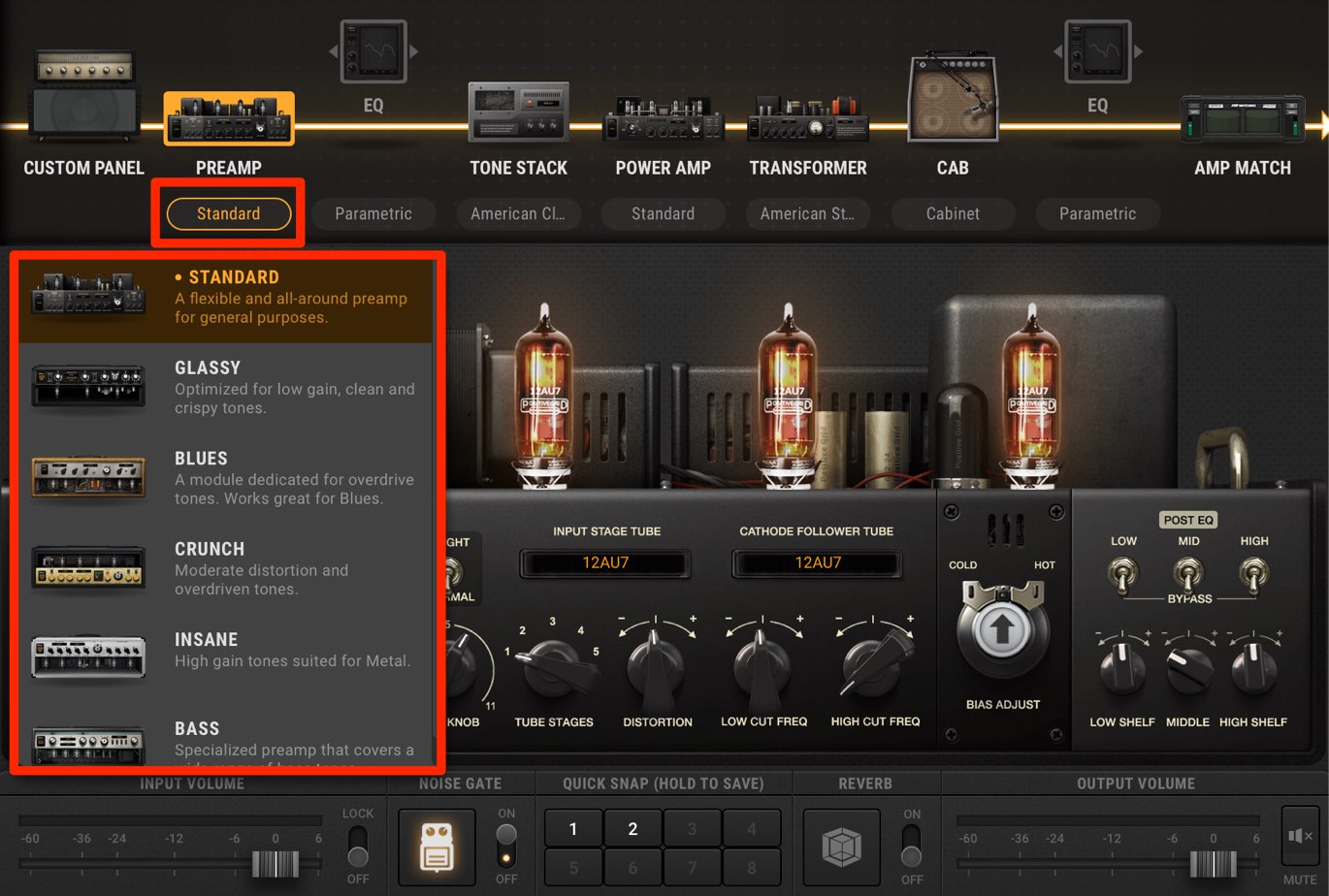Open the Noise Gate pedal icon
Screen dimensions: 1329x896
tap(437, 848)
